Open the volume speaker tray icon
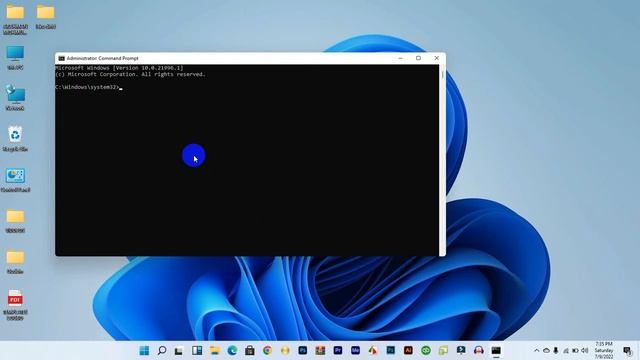This screenshot has height=360, width=640. pos(585,350)
